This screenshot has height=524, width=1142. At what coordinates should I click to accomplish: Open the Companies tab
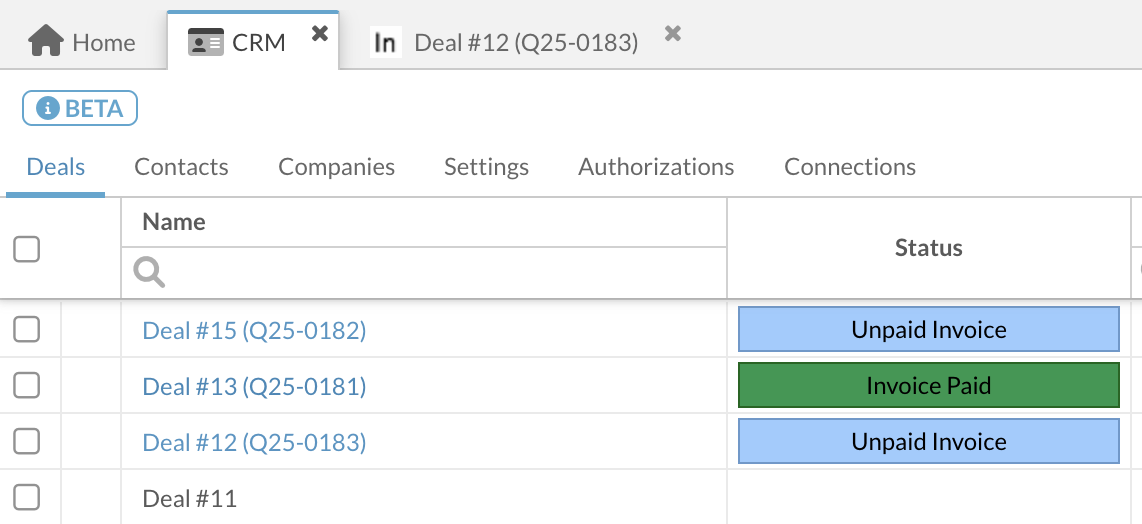click(x=336, y=167)
